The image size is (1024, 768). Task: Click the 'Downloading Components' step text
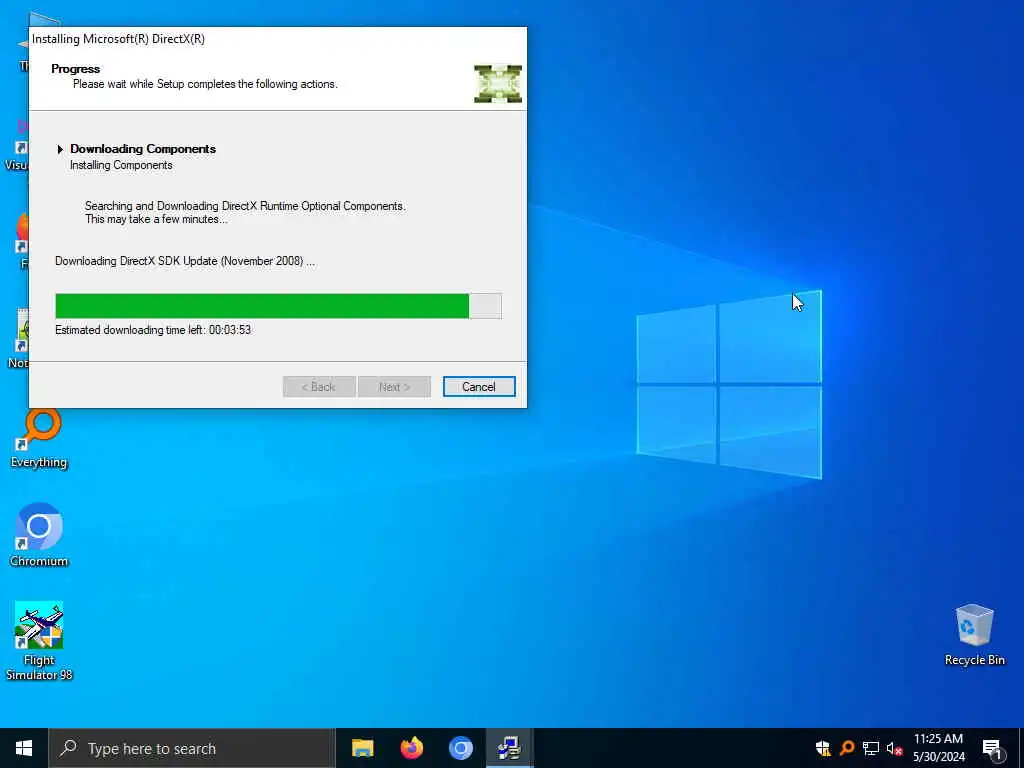pyautogui.click(x=143, y=149)
